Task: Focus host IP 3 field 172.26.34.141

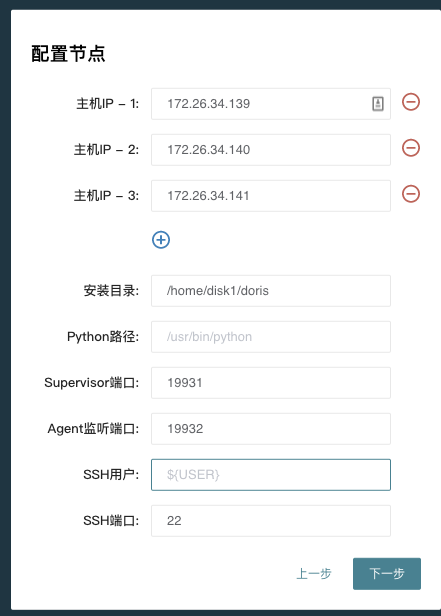Action: click(271, 196)
